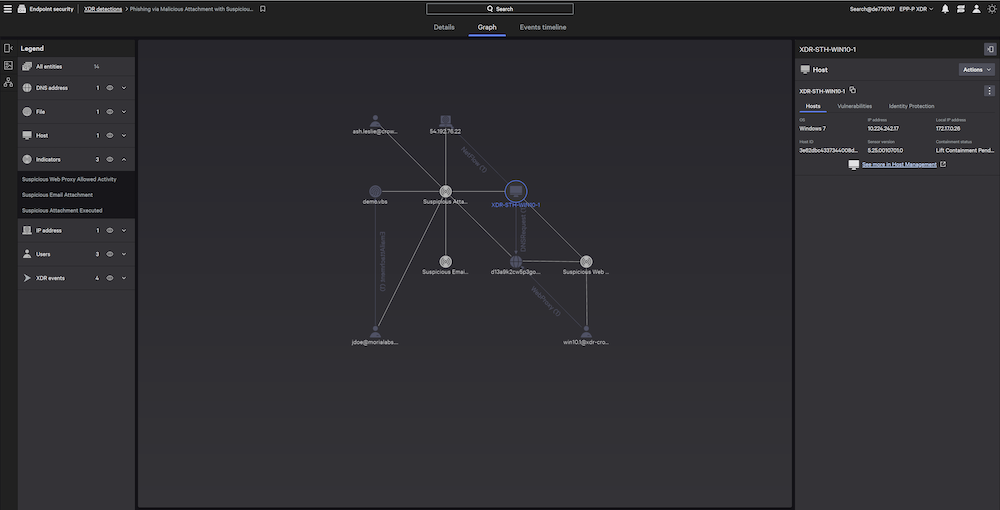This screenshot has width=1000, height=510.
Task: Expand the DNS address legend group
Action: click(124, 88)
